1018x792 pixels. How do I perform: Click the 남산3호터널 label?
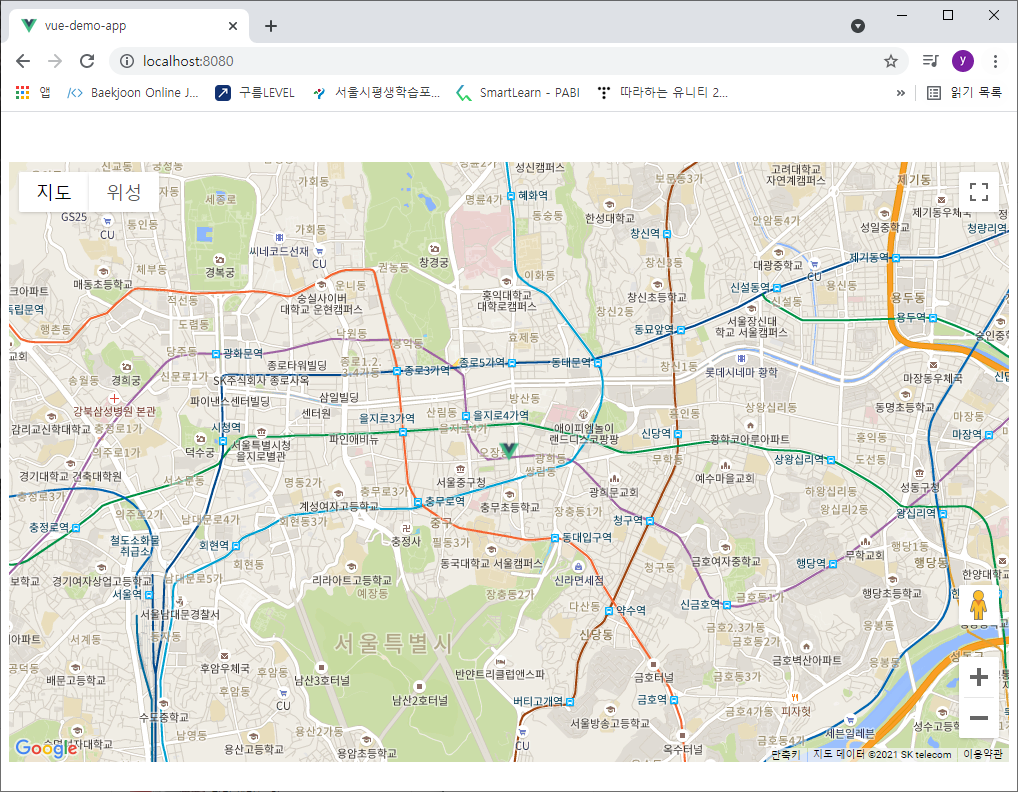click(x=323, y=680)
